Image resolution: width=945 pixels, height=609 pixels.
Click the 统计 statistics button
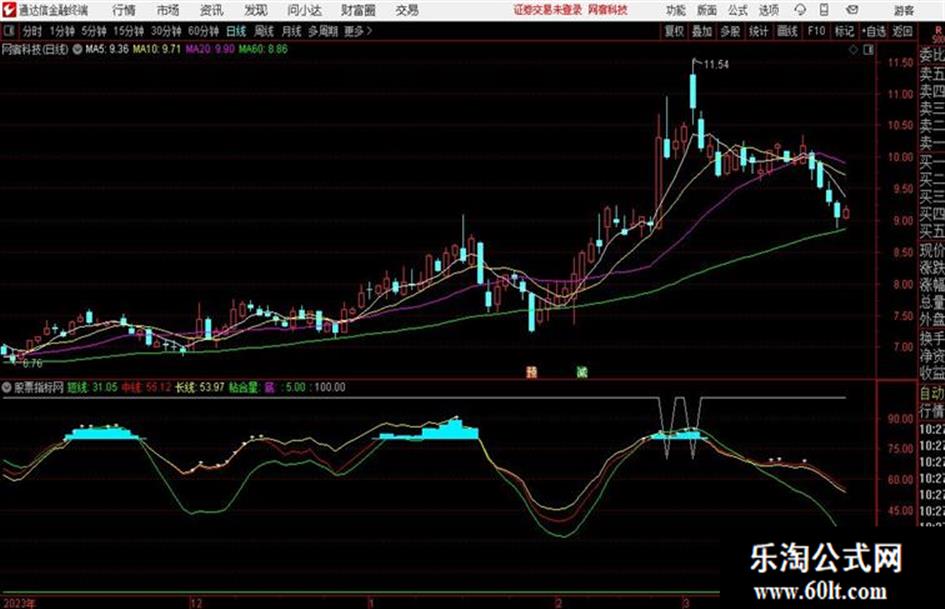point(759,31)
